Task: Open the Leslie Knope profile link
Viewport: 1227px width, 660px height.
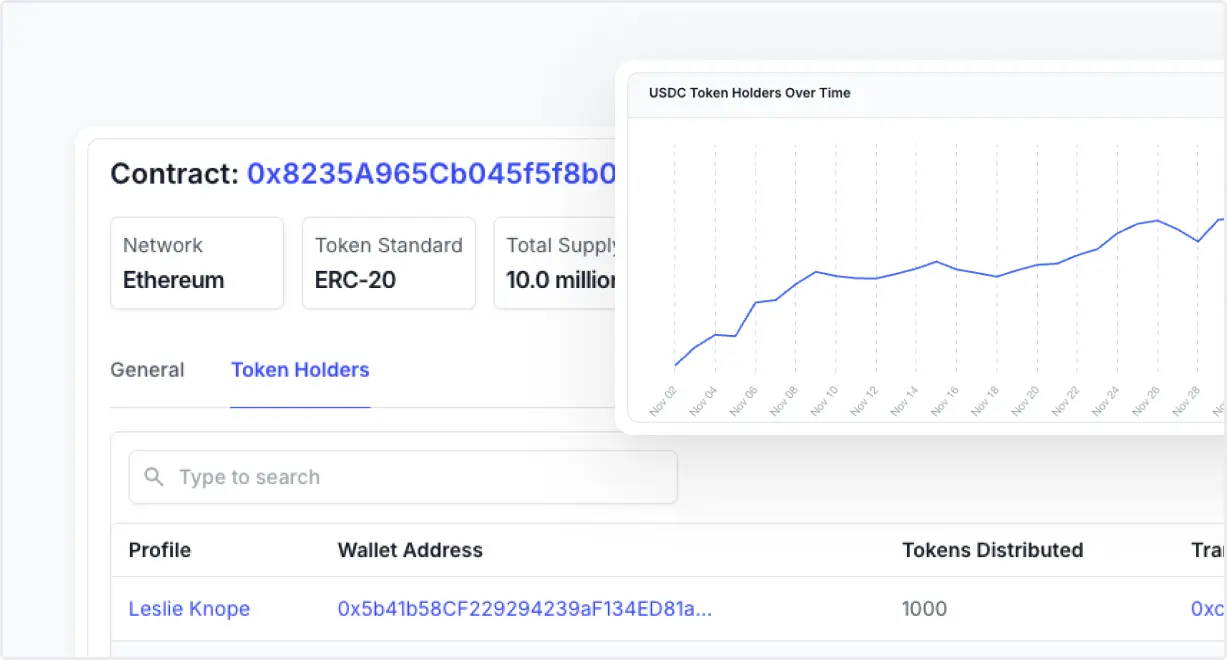Action: click(189, 609)
